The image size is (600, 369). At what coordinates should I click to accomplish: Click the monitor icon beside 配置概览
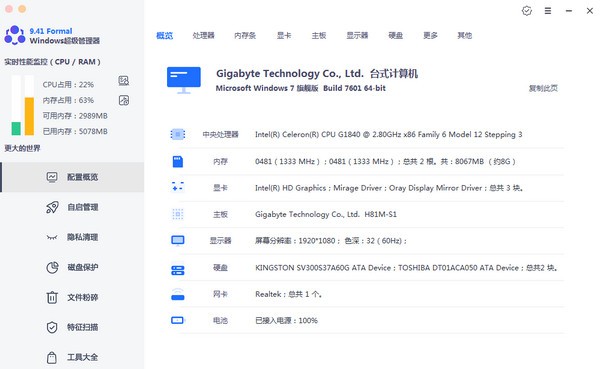pyautogui.click(x=52, y=177)
